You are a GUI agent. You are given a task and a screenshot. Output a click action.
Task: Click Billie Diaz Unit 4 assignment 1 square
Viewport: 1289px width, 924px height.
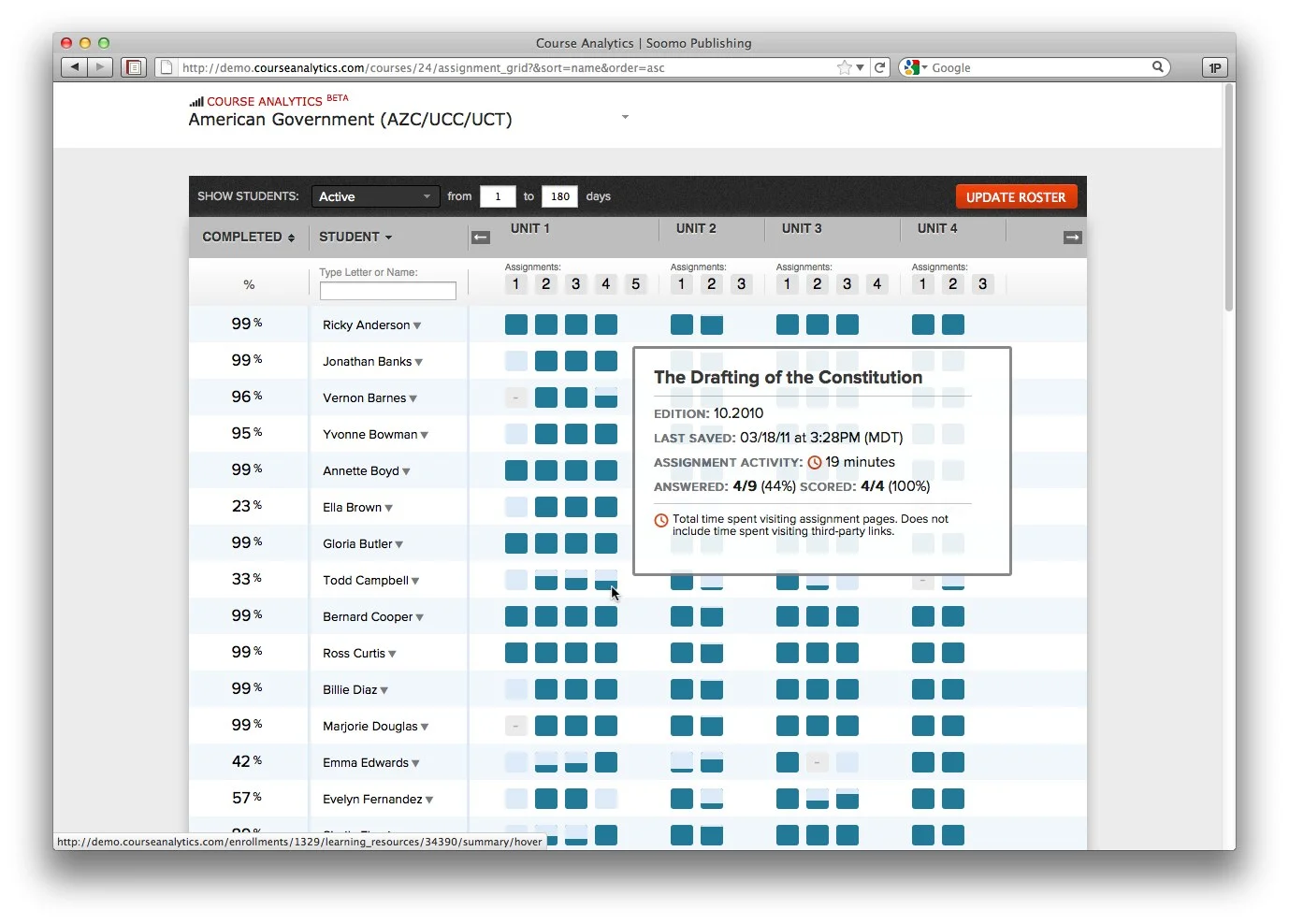[x=923, y=689]
